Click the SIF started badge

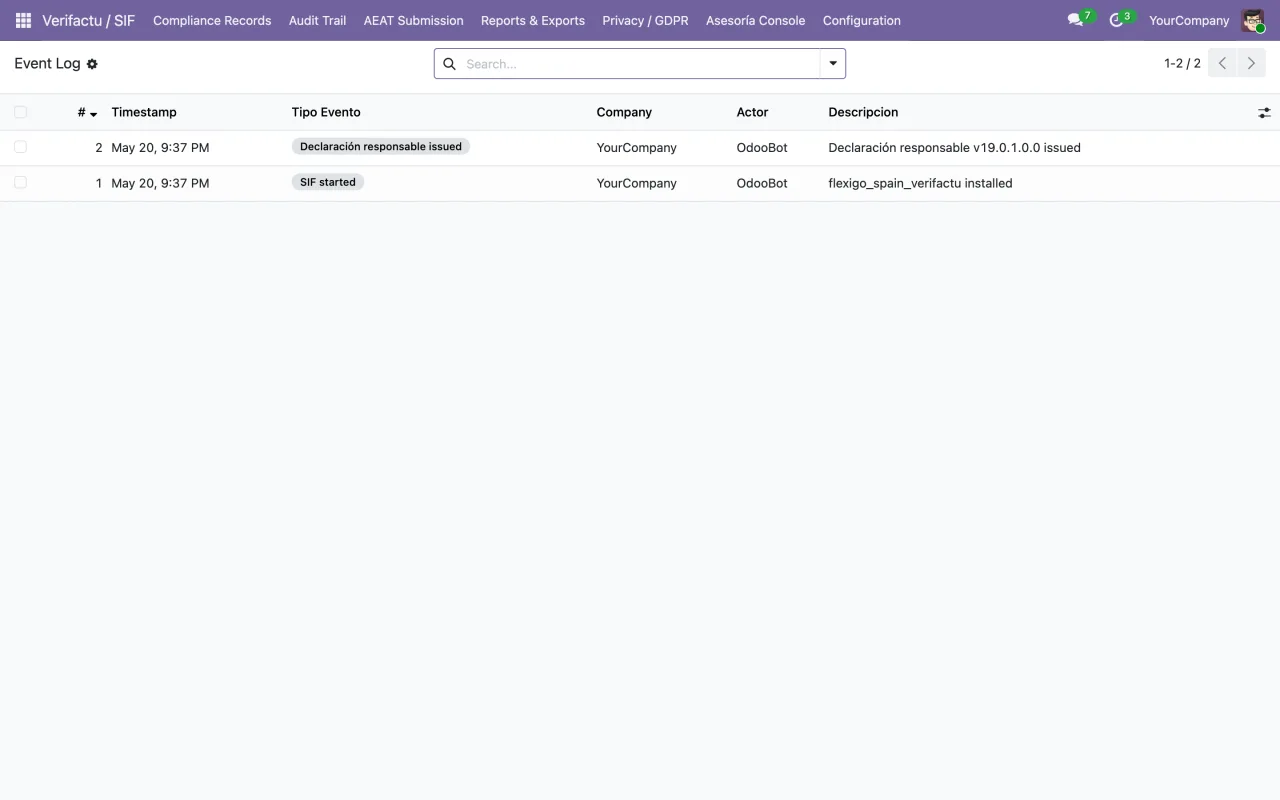(328, 182)
